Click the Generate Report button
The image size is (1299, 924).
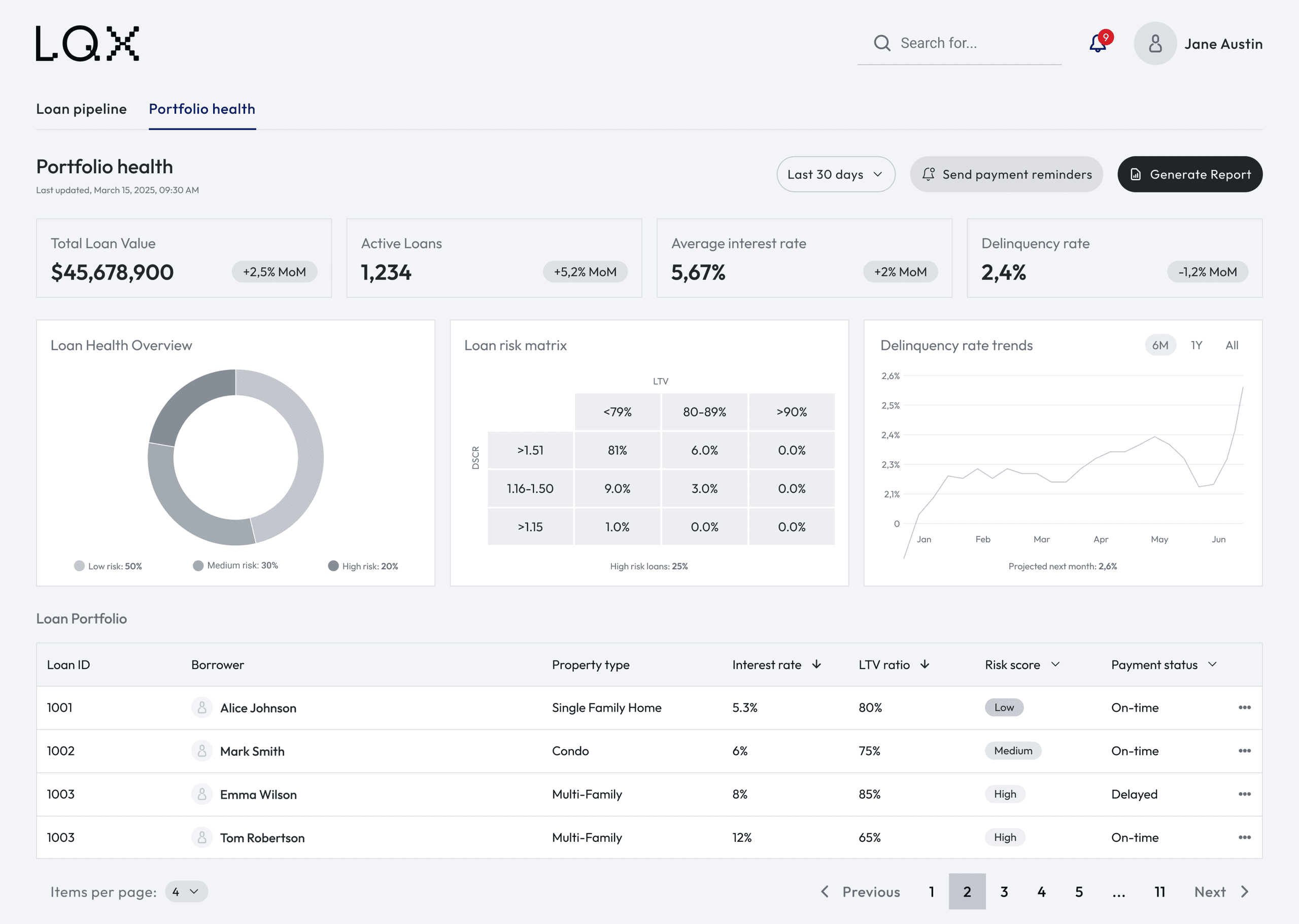[1189, 174]
